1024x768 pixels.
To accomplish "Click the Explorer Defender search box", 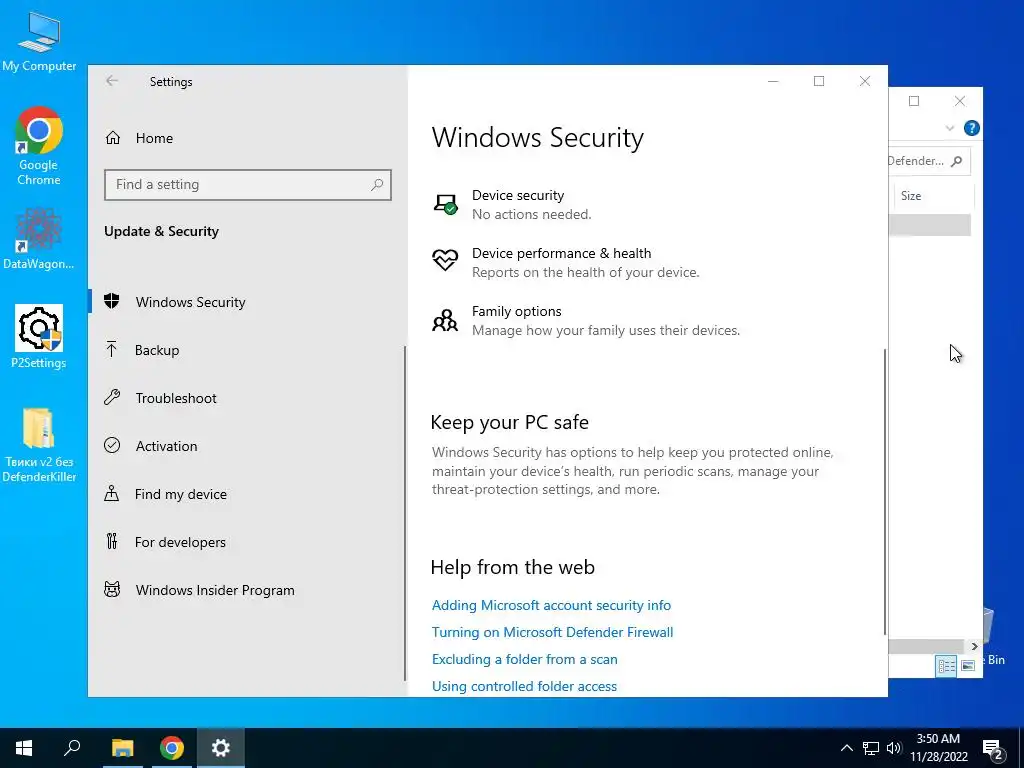I will point(929,161).
